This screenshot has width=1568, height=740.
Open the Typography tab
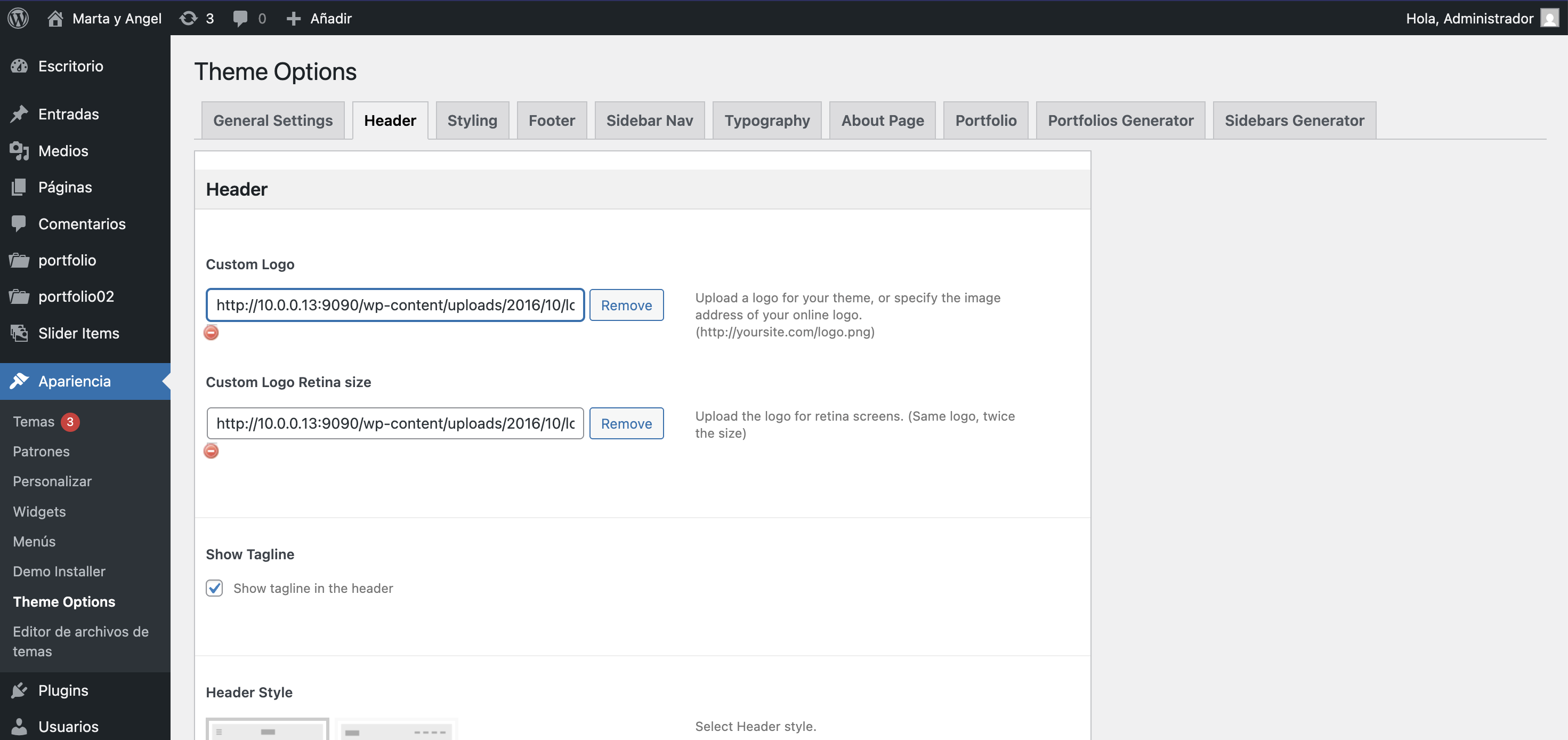(766, 120)
